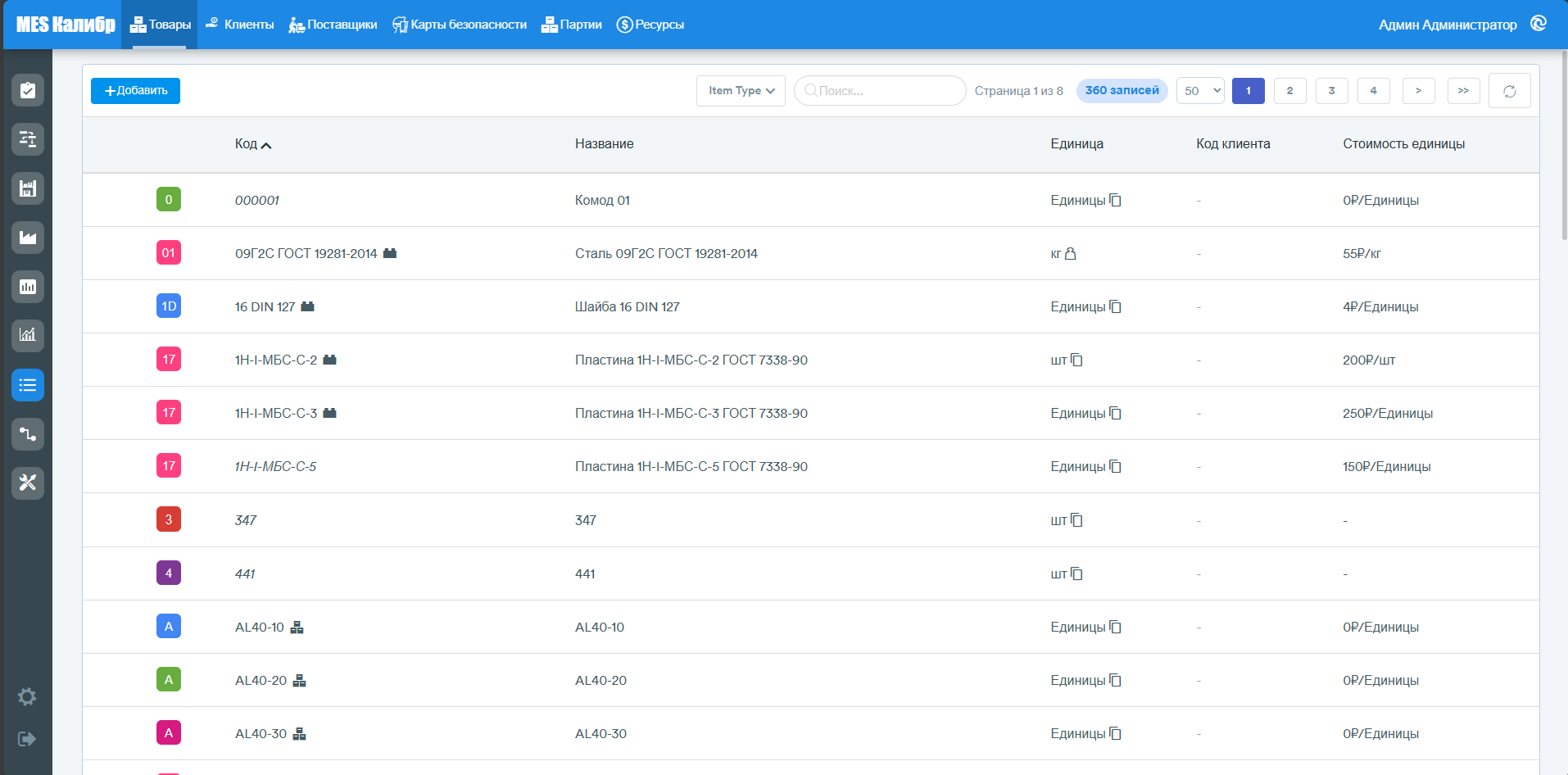The image size is (1568, 775).
Task: Click the Название column header
Action: coord(605,144)
